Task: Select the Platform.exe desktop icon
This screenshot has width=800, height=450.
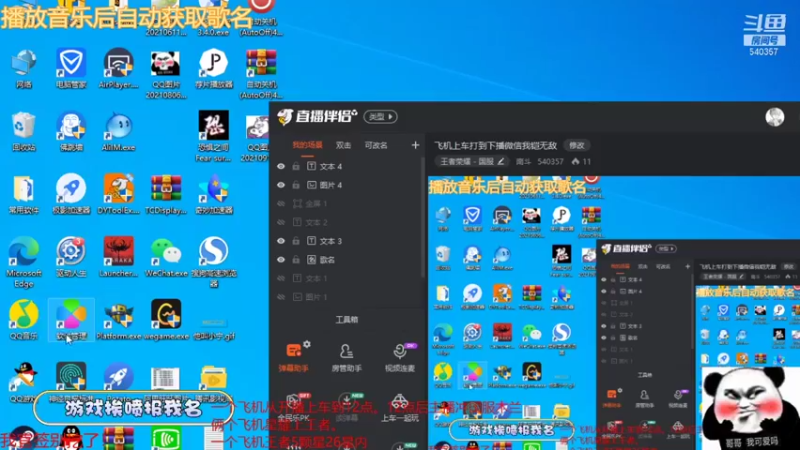Action: [x=118, y=320]
